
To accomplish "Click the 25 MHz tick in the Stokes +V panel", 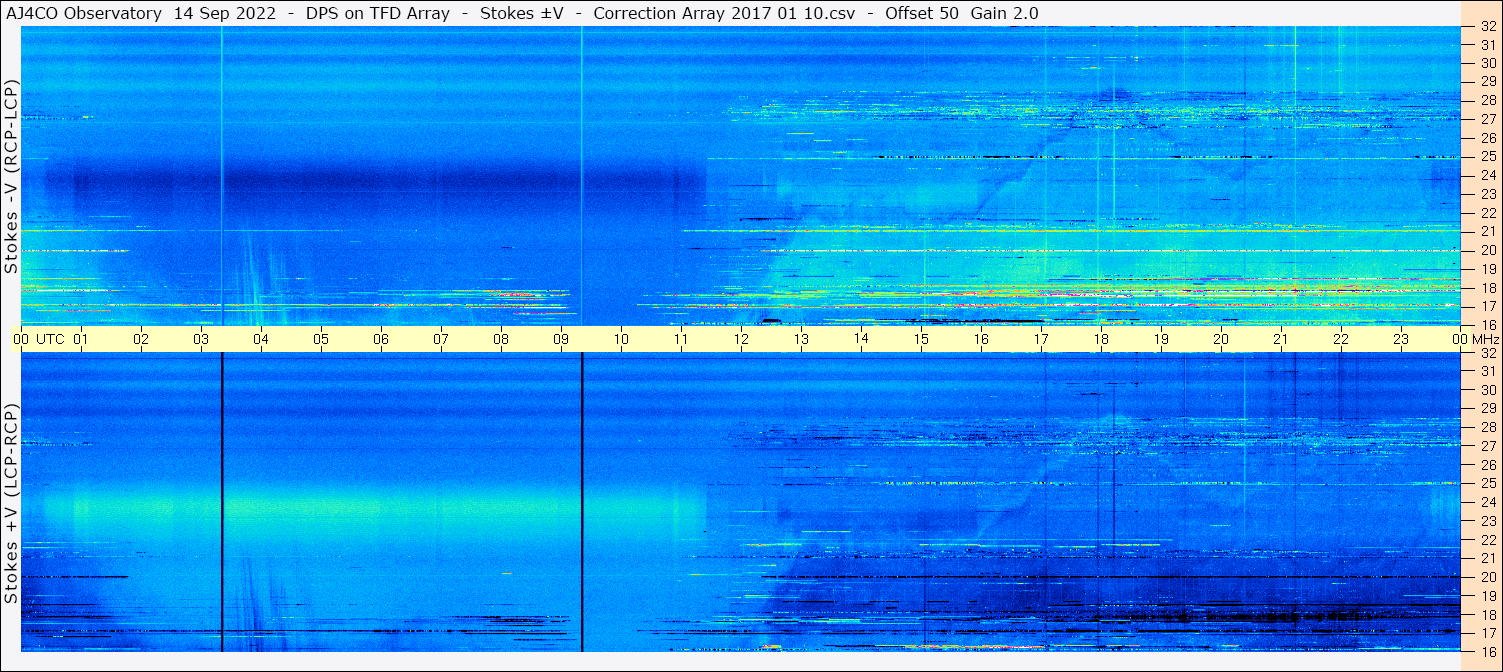I will (x=1487, y=484).
